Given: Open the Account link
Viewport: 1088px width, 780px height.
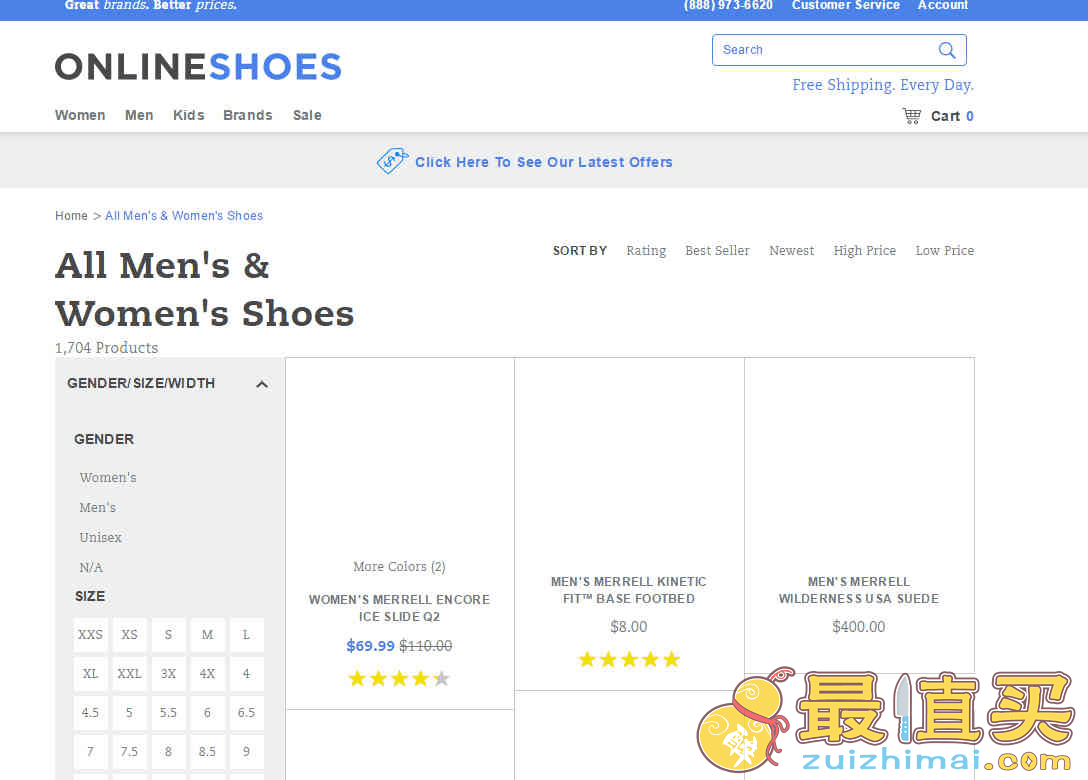Looking at the screenshot, I should [x=942, y=6].
